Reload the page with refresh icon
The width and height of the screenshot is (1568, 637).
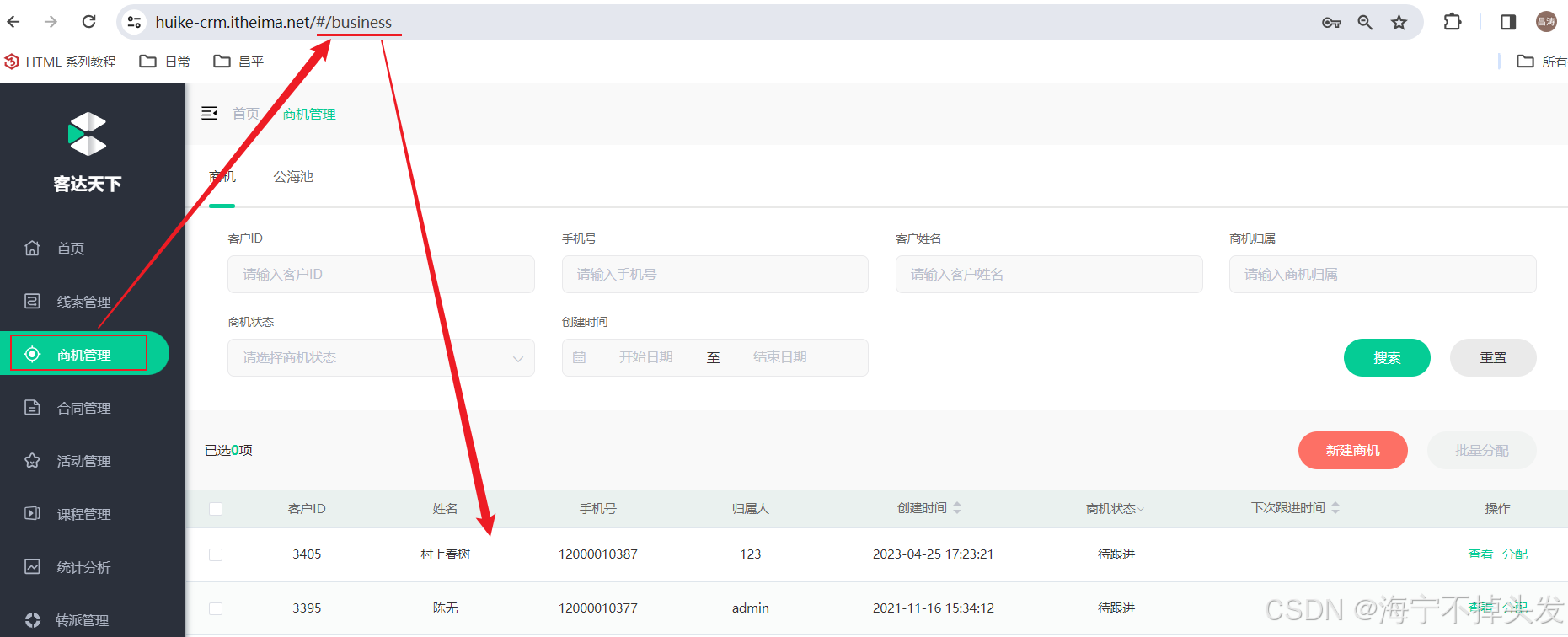click(88, 22)
